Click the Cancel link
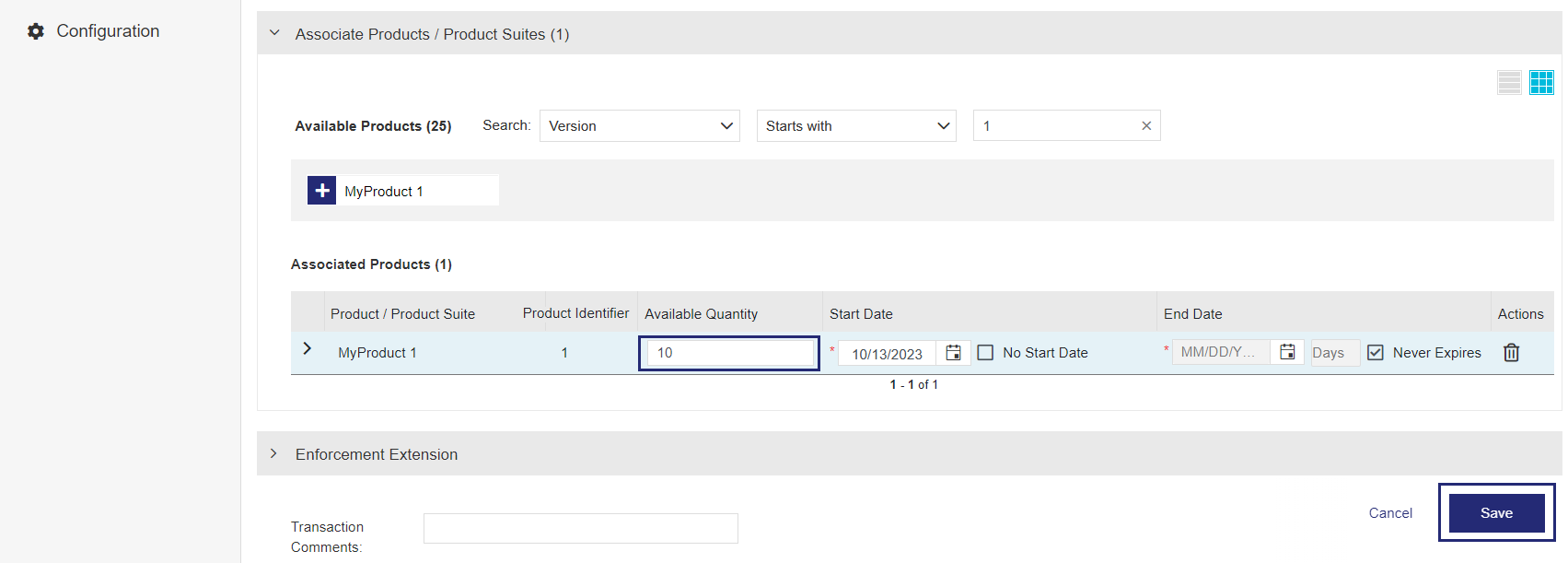The image size is (1568, 563). tap(1389, 513)
